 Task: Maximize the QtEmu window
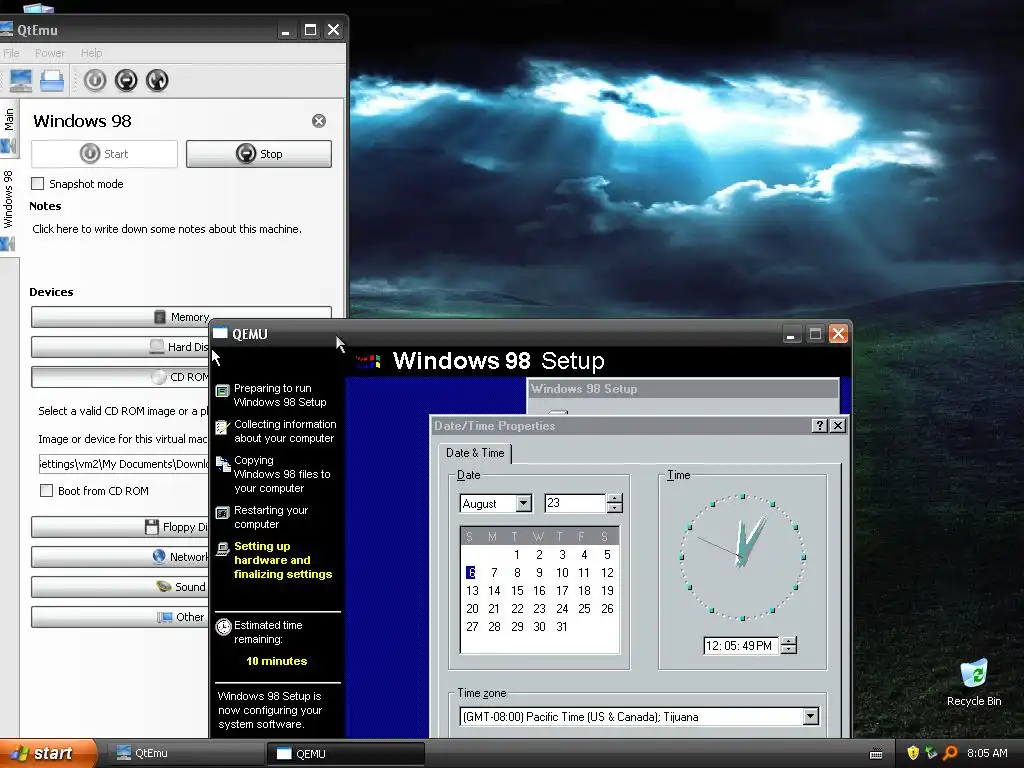click(310, 30)
